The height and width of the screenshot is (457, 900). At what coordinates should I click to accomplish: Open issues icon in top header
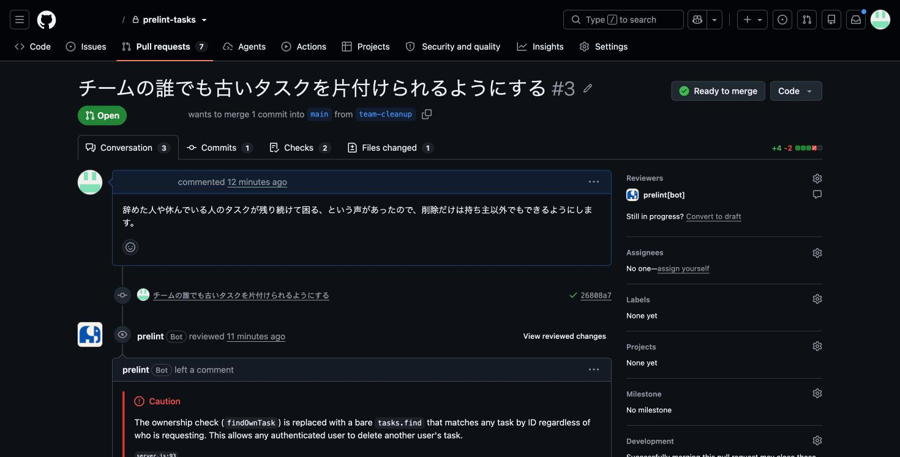click(x=782, y=20)
